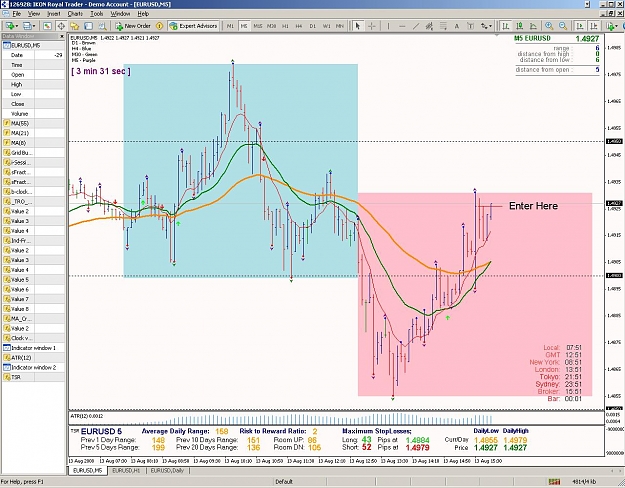Switch to H1 timeframe

[x=285, y=26]
